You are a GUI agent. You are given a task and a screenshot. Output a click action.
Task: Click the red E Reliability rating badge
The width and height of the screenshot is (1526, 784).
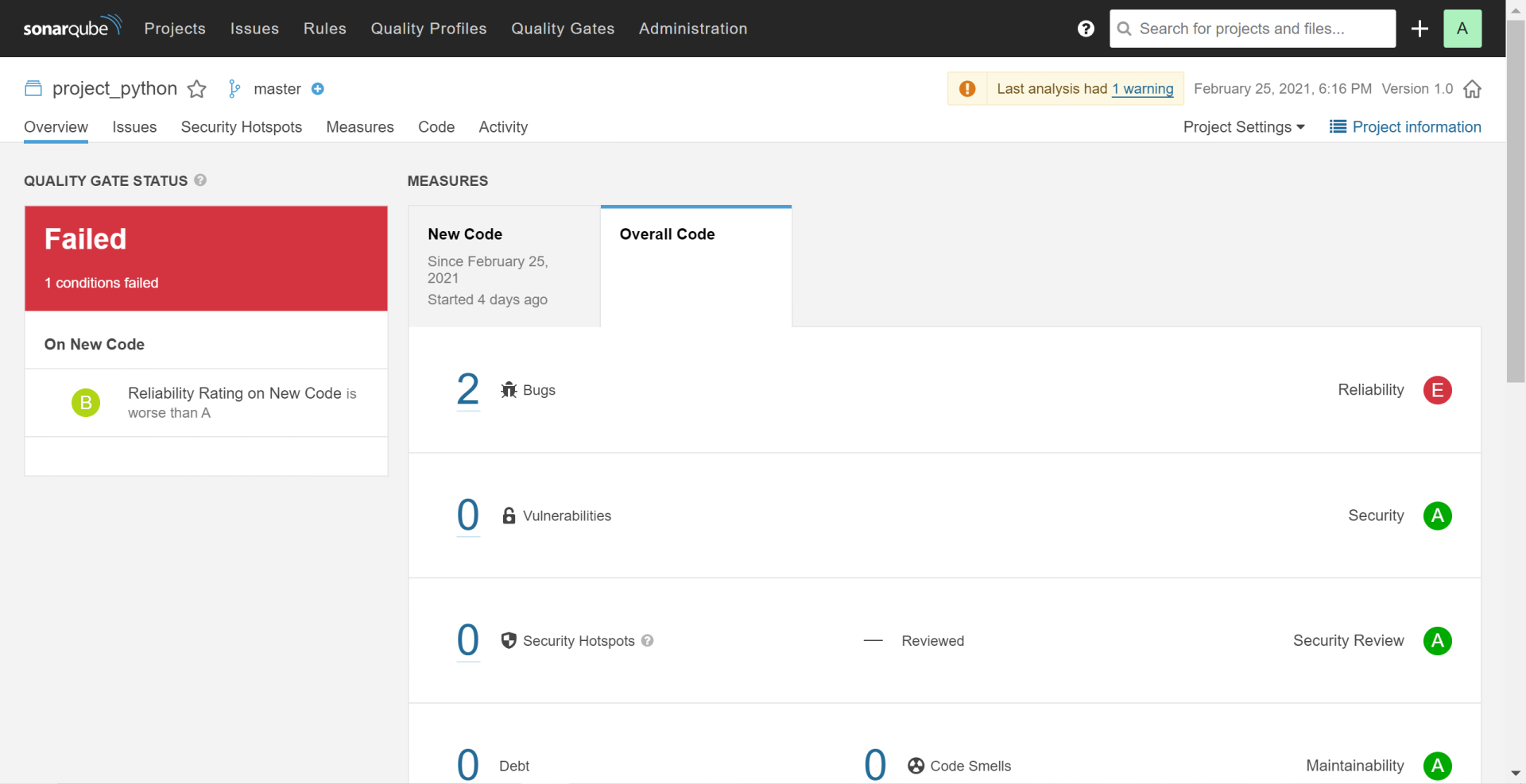[x=1437, y=390]
